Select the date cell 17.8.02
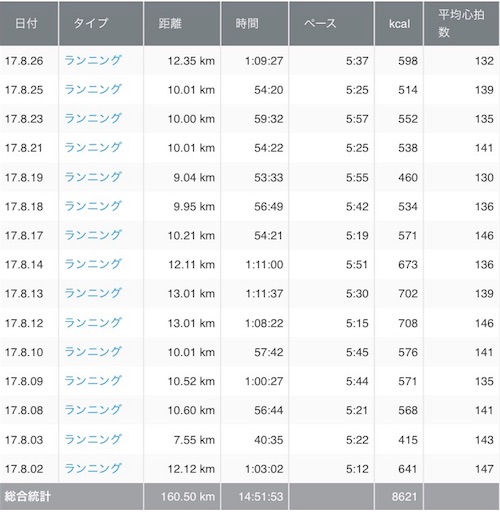The height and width of the screenshot is (512, 500). click(x=24, y=469)
